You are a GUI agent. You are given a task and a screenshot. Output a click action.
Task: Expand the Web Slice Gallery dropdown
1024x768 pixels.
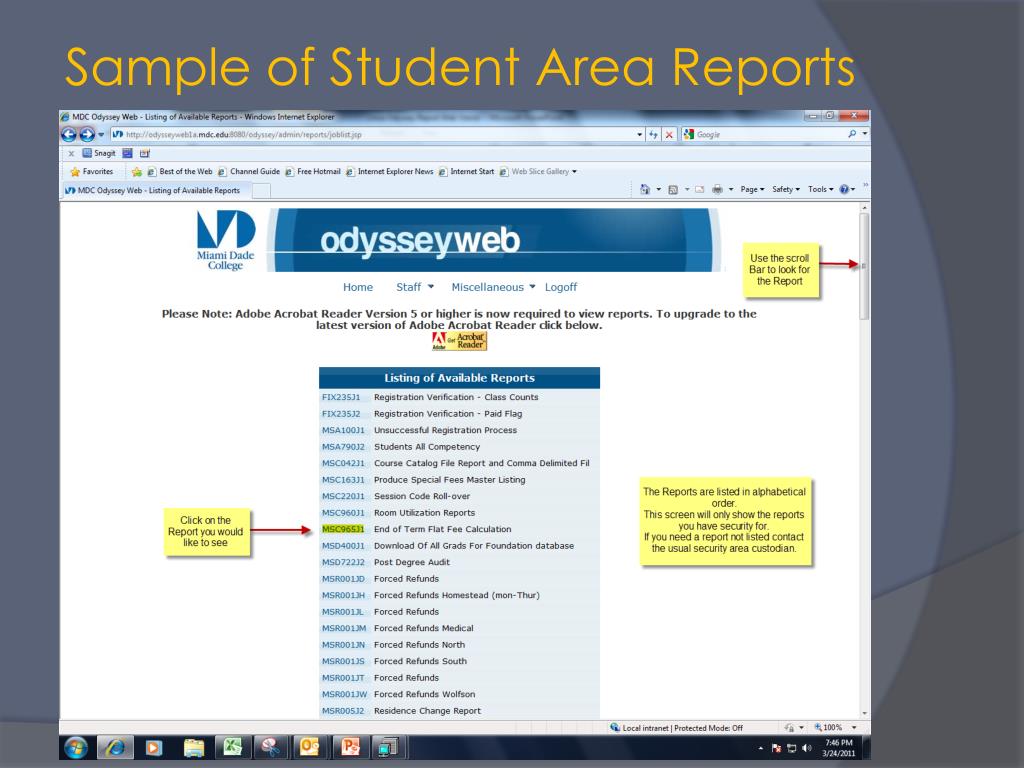point(574,172)
